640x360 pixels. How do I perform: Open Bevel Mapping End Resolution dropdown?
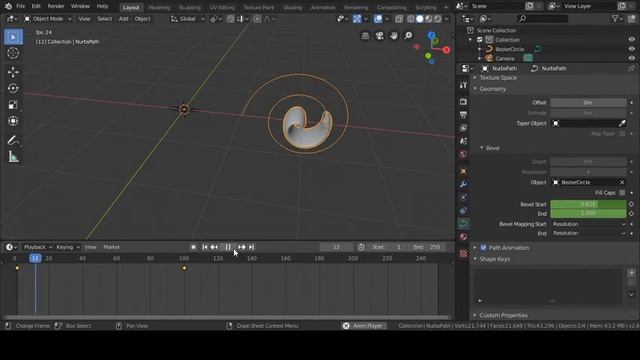coord(588,233)
